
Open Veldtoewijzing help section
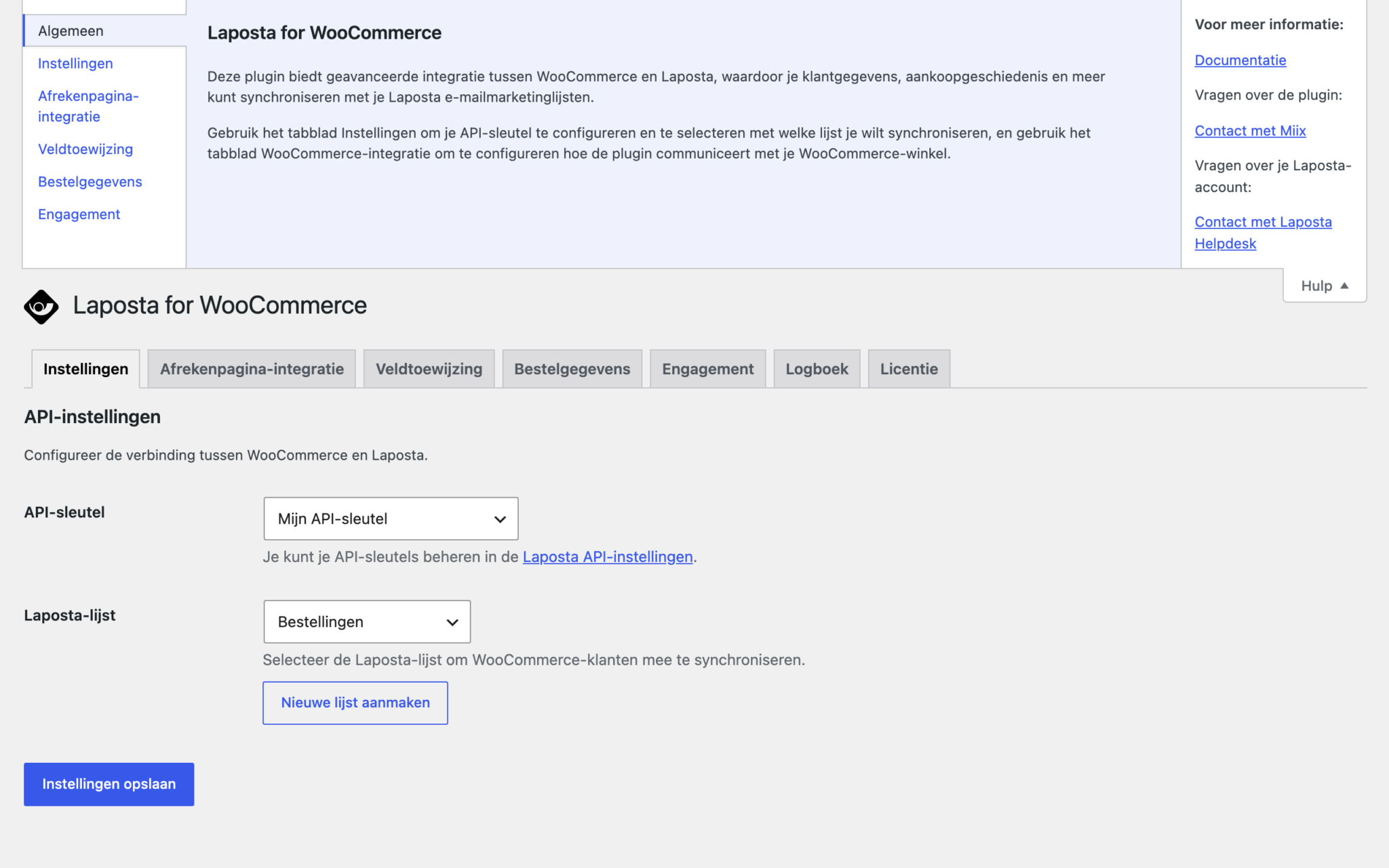(85, 149)
